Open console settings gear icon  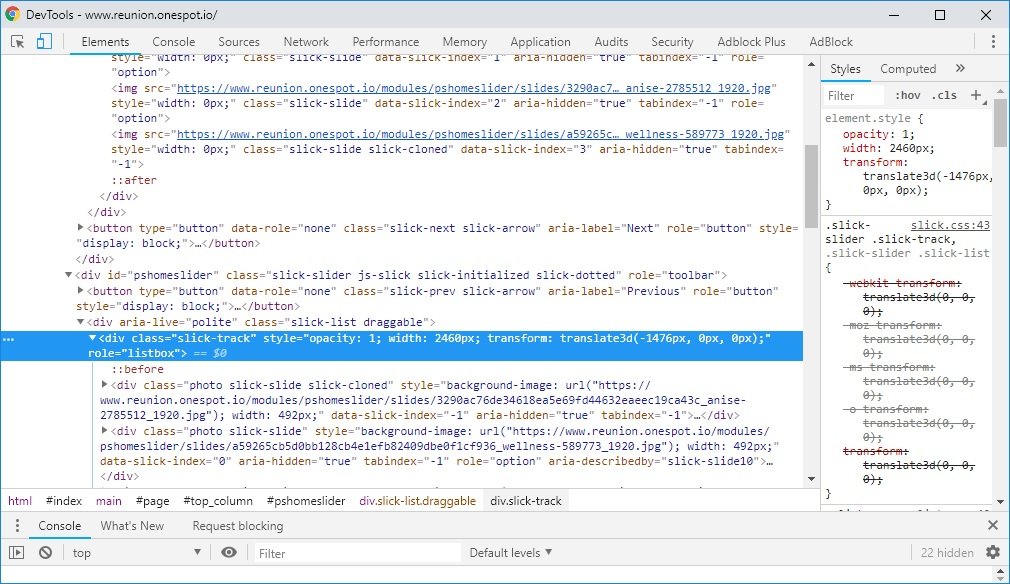click(x=993, y=552)
